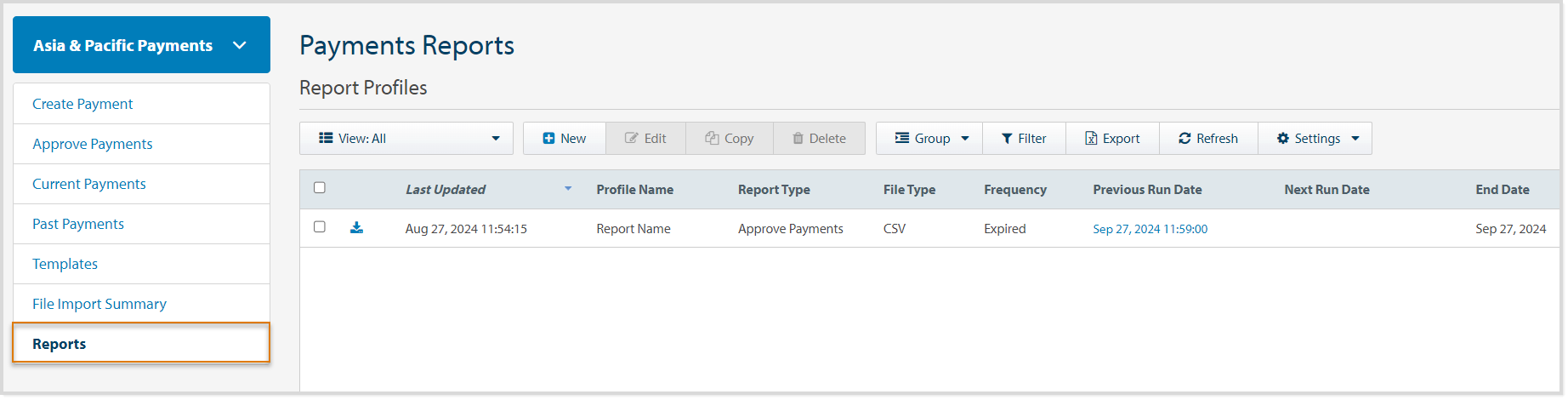Download the Report Name report file
The image size is (1568, 400).
(x=356, y=228)
